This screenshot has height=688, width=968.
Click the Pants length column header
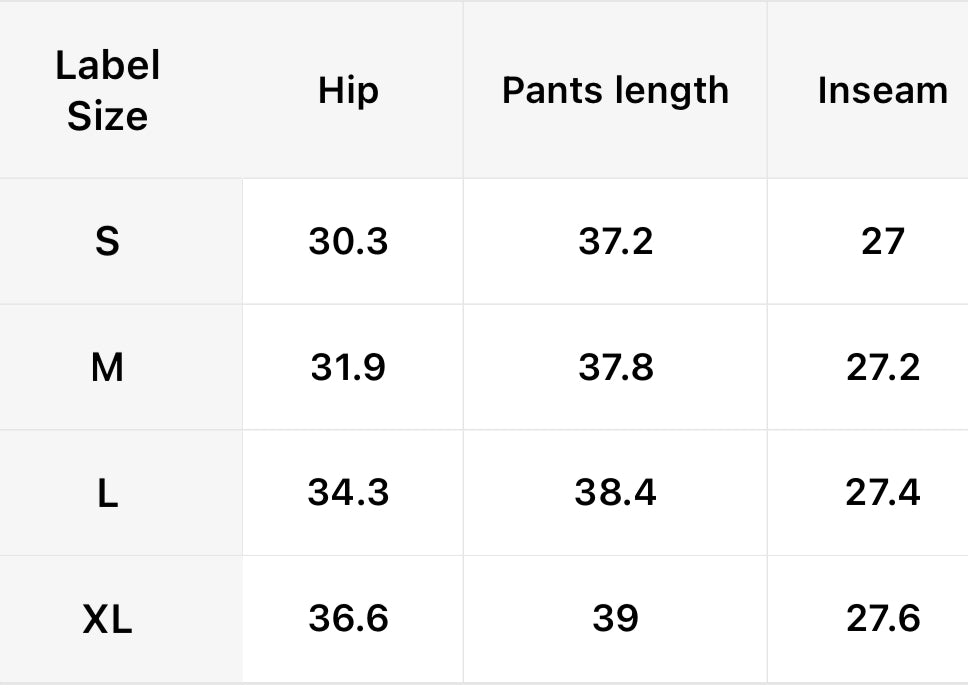tap(615, 91)
